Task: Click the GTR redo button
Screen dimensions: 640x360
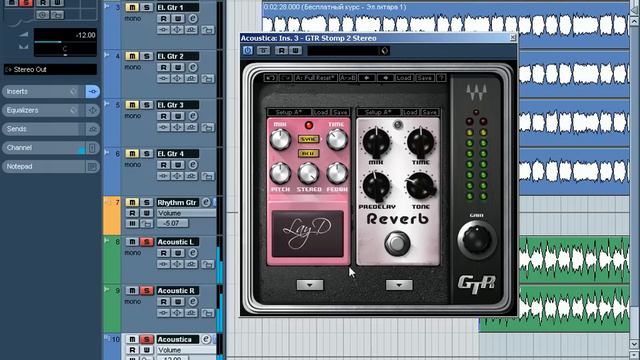Action: pyautogui.click(x=285, y=78)
